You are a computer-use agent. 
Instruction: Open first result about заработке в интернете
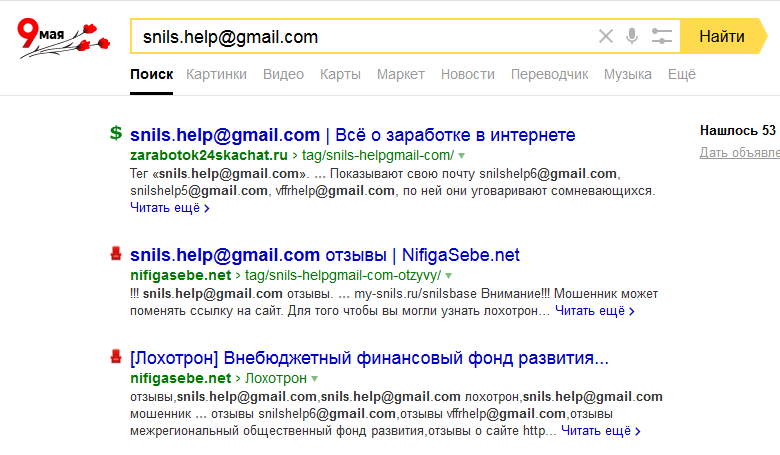[353, 135]
